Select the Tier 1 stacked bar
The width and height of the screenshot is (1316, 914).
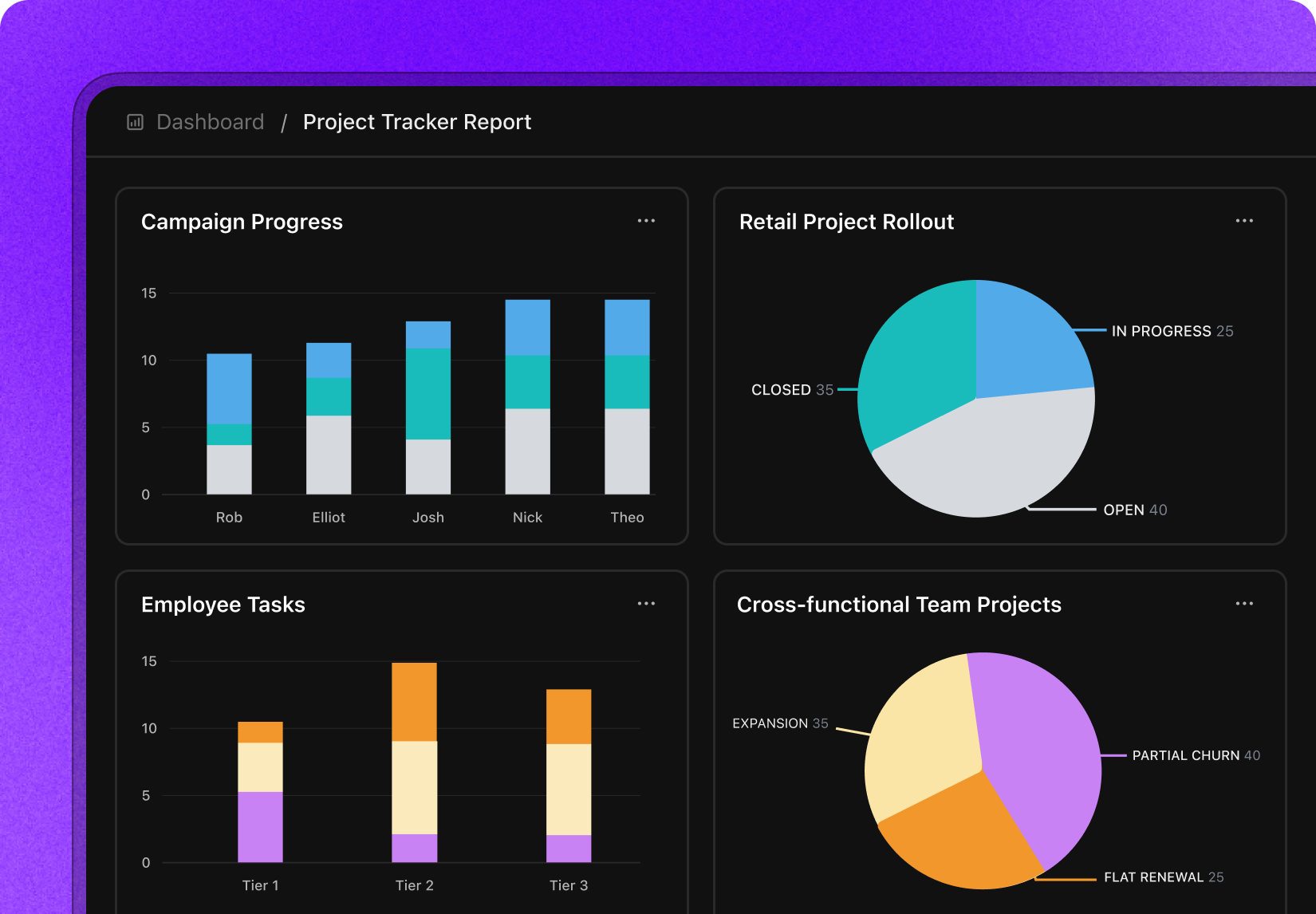click(260, 792)
